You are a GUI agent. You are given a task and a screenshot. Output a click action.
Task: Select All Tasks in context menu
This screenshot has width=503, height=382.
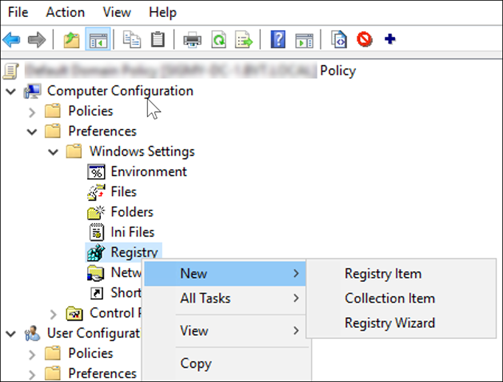point(225,298)
